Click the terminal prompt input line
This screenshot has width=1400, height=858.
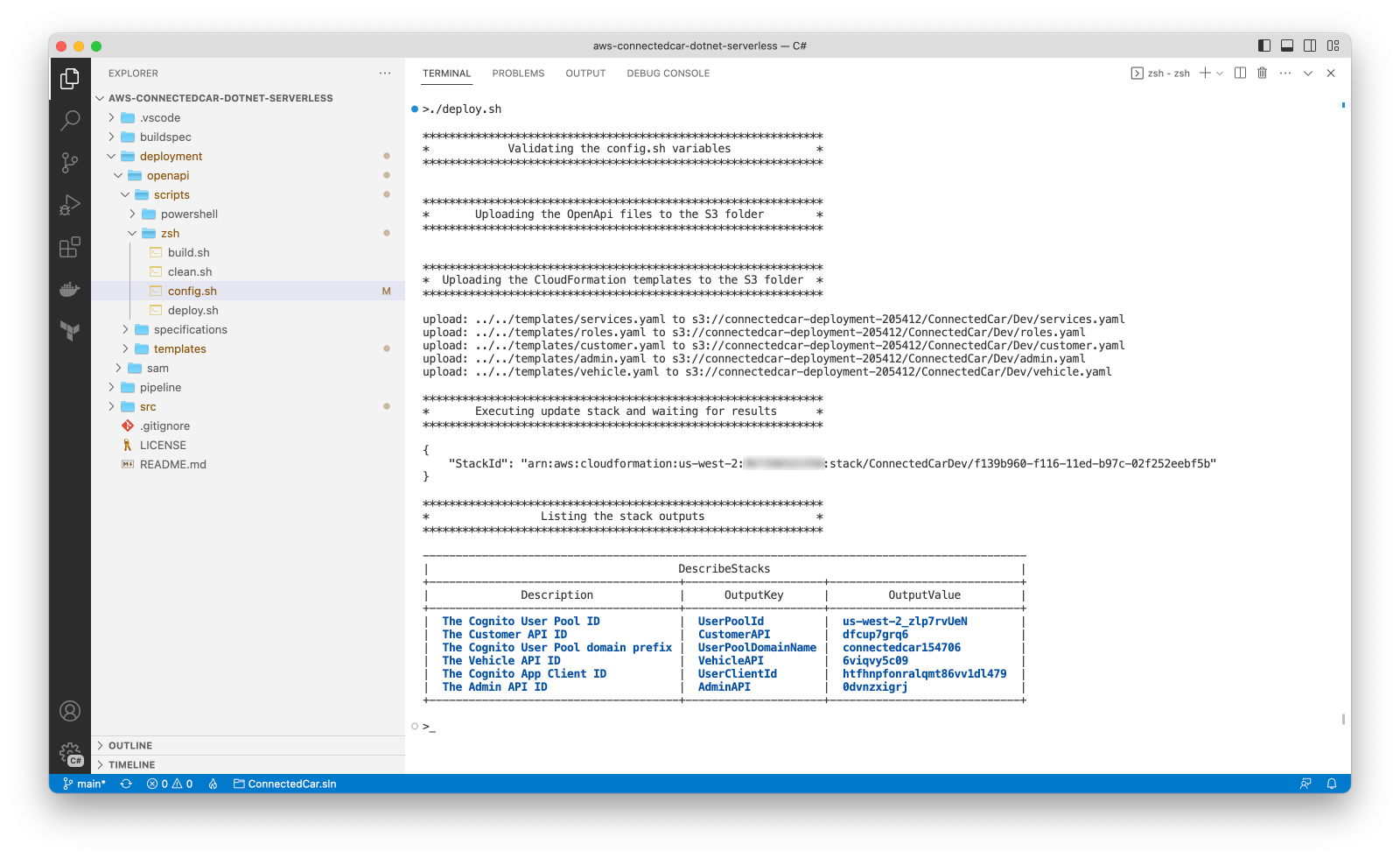click(429, 727)
